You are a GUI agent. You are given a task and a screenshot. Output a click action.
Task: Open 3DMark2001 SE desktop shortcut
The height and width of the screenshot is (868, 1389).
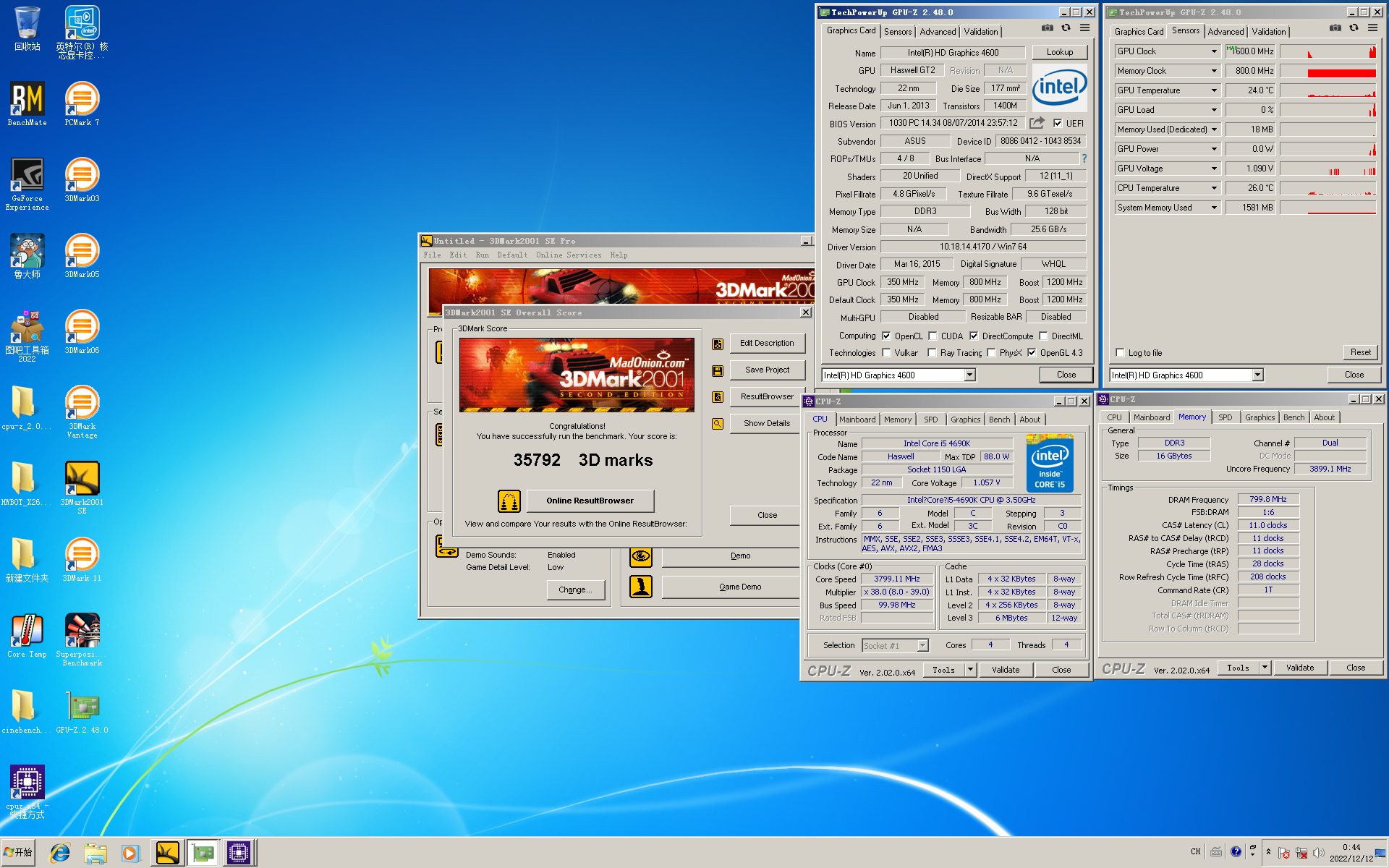[x=82, y=488]
